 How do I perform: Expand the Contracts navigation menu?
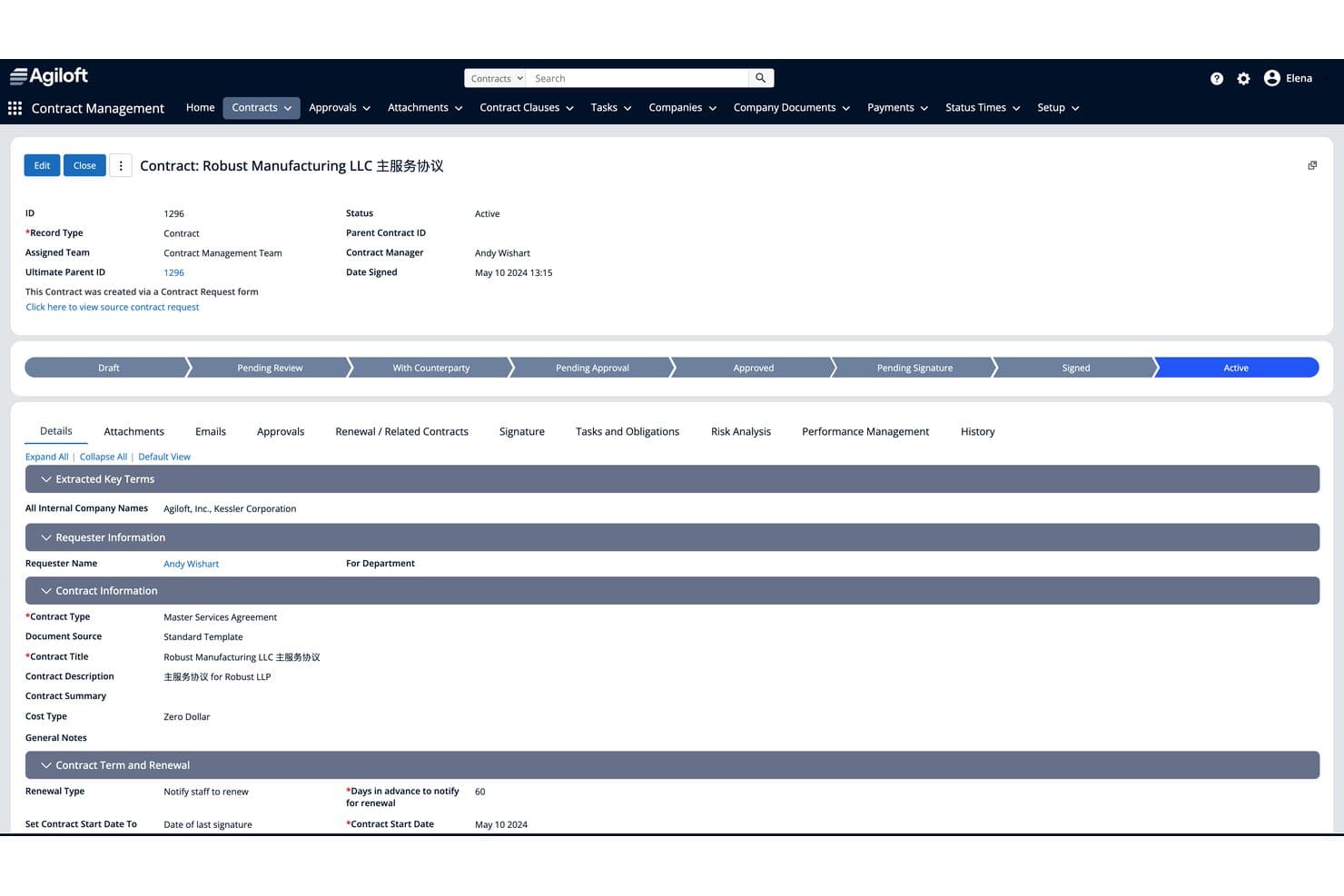[262, 108]
